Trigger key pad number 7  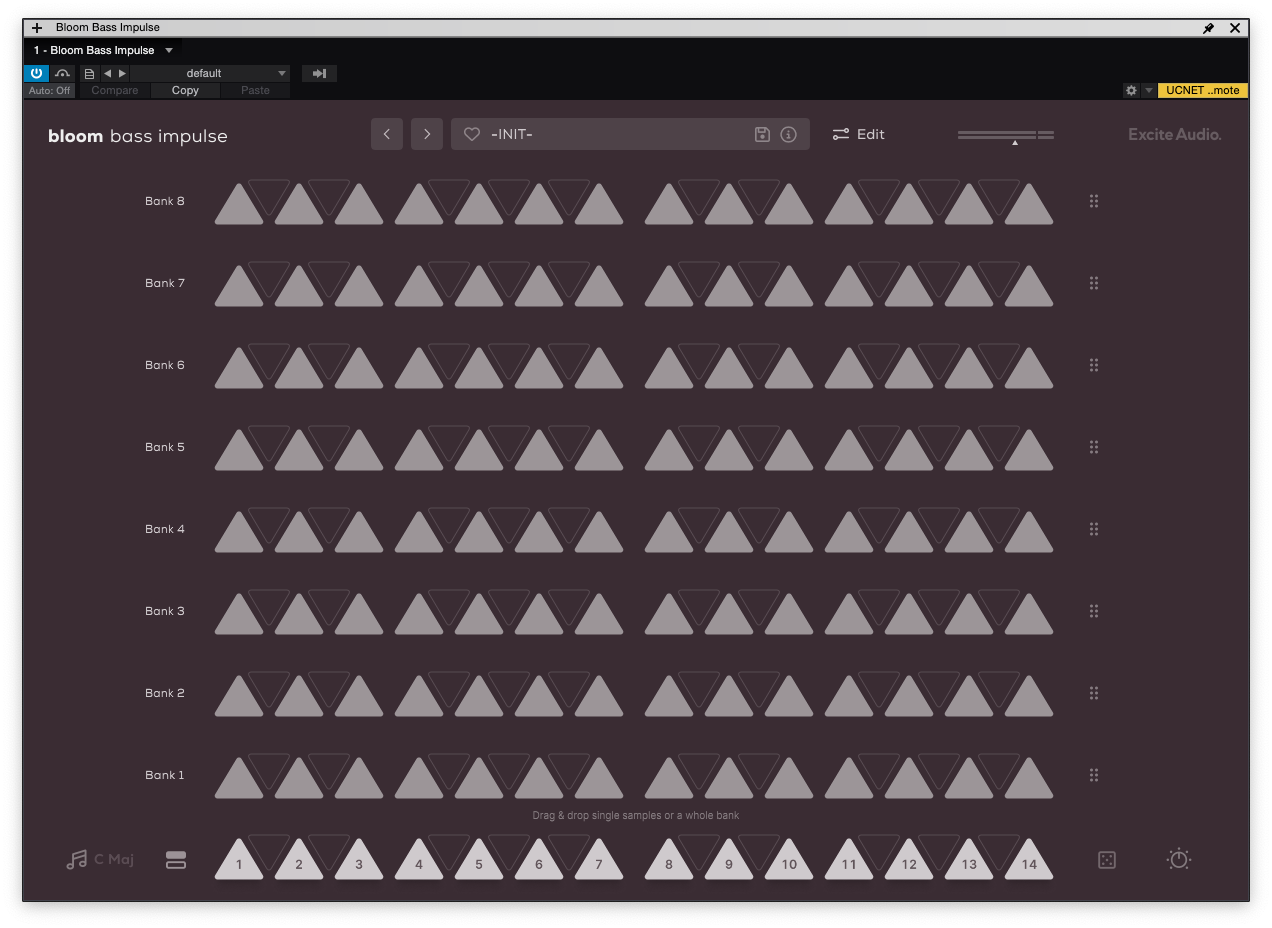point(599,863)
